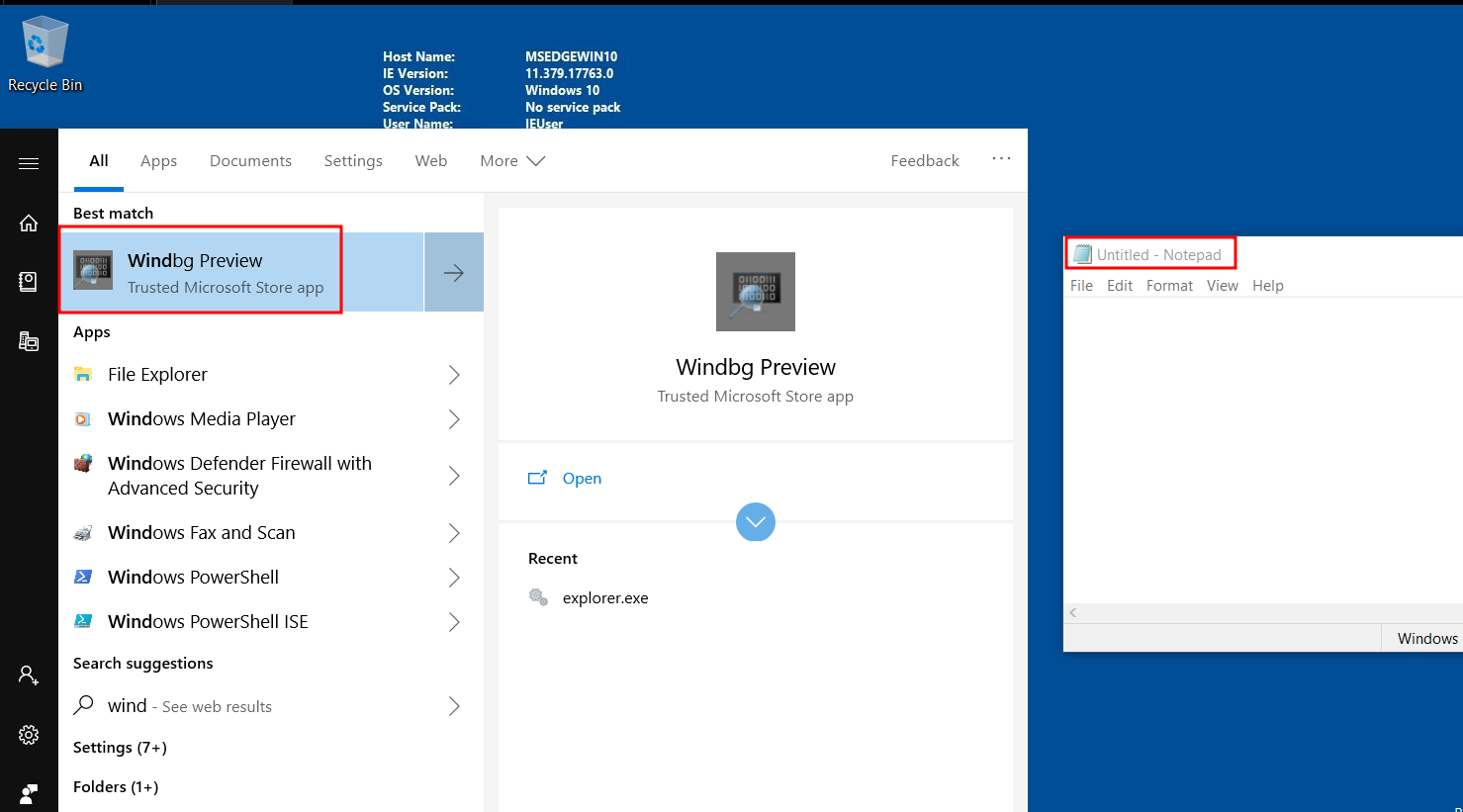Image resolution: width=1463 pixels, height=812 pixels.
Task: Open the View menu in Notepad
Action: click(x=1222, y=285)
